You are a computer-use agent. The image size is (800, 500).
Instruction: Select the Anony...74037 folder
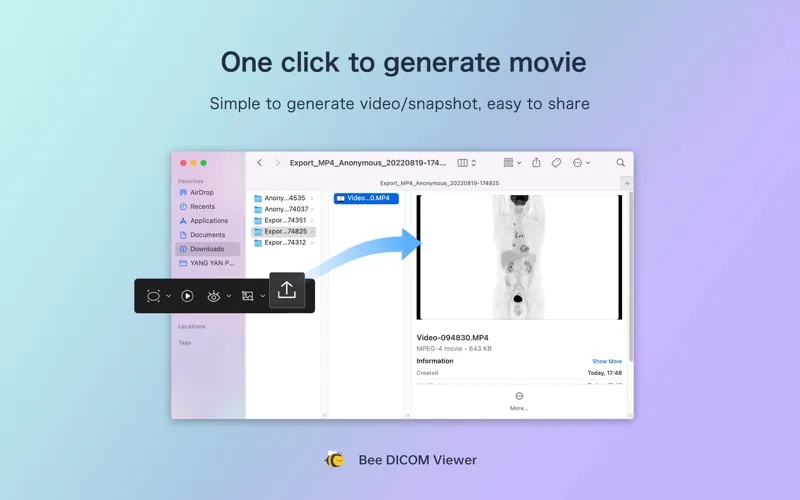[284, 209]
